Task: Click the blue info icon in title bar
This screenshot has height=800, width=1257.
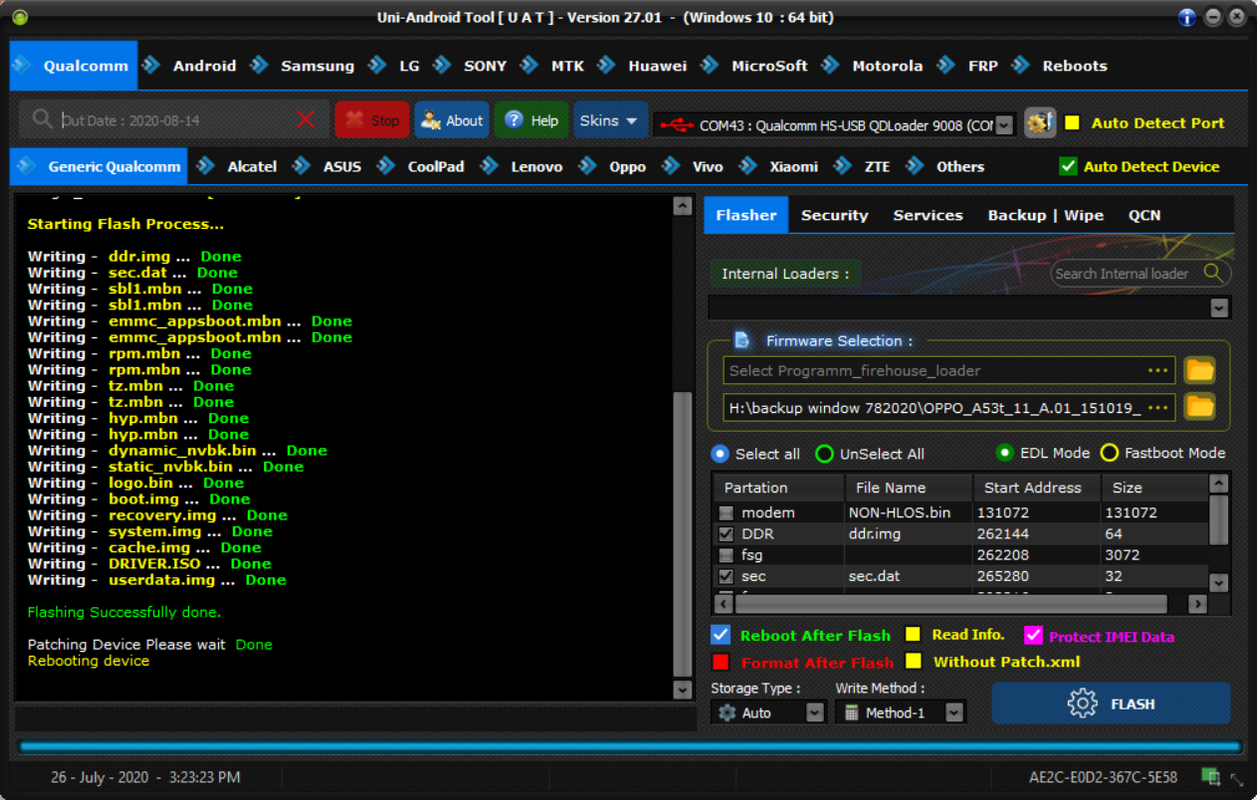Action: tap(1187, 17)
